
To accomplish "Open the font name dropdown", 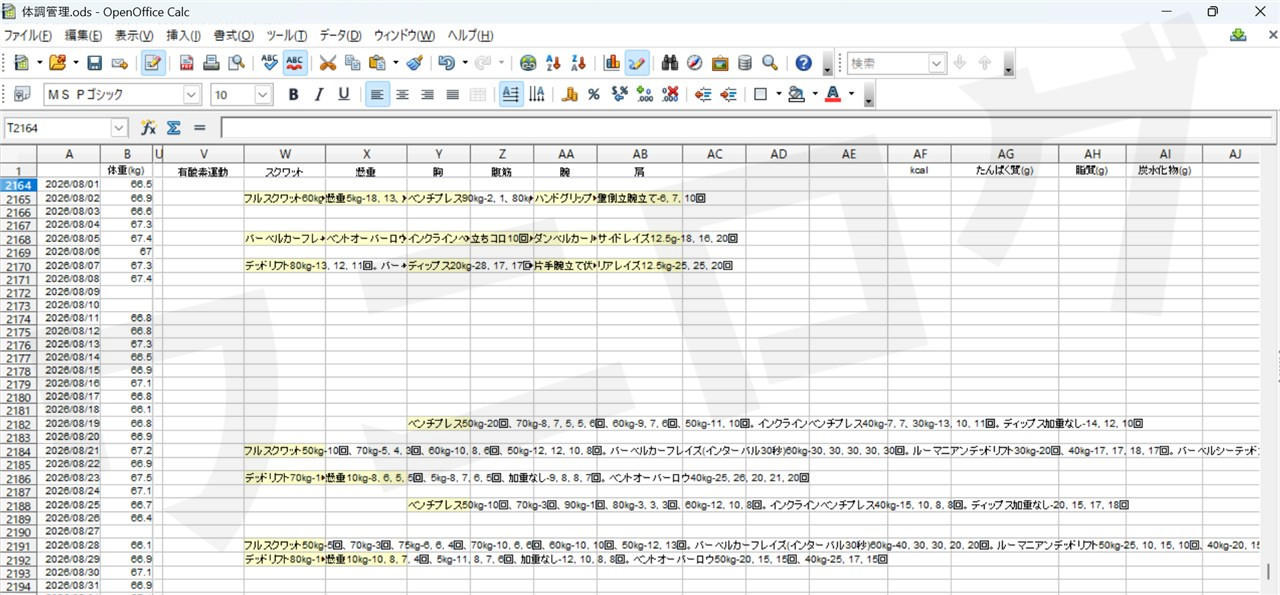I will point(191,94).
